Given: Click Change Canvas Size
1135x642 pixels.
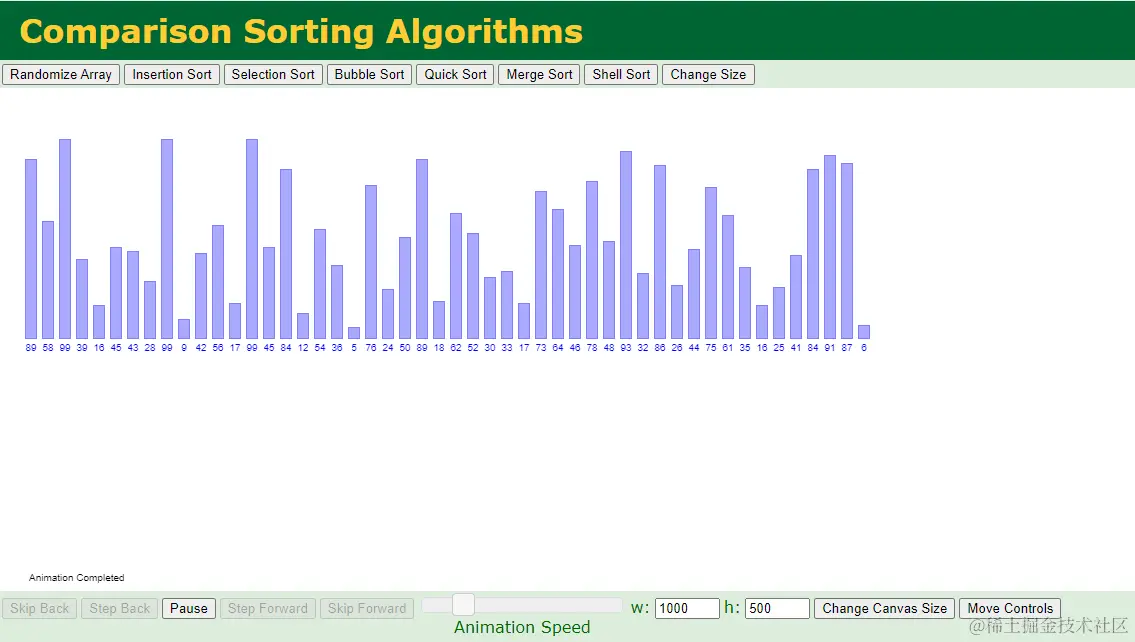Looking at the screenshot, I should (x=885, y=608).
